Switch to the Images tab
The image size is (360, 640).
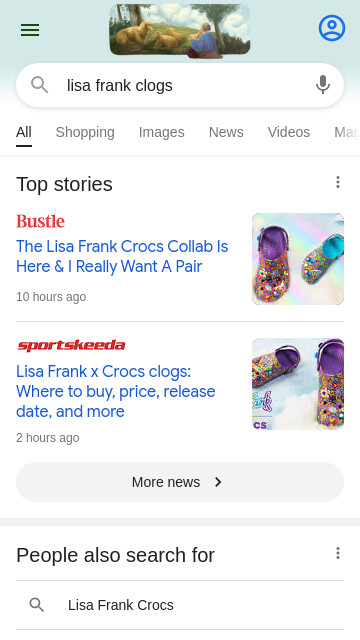(x=162, y=132)
